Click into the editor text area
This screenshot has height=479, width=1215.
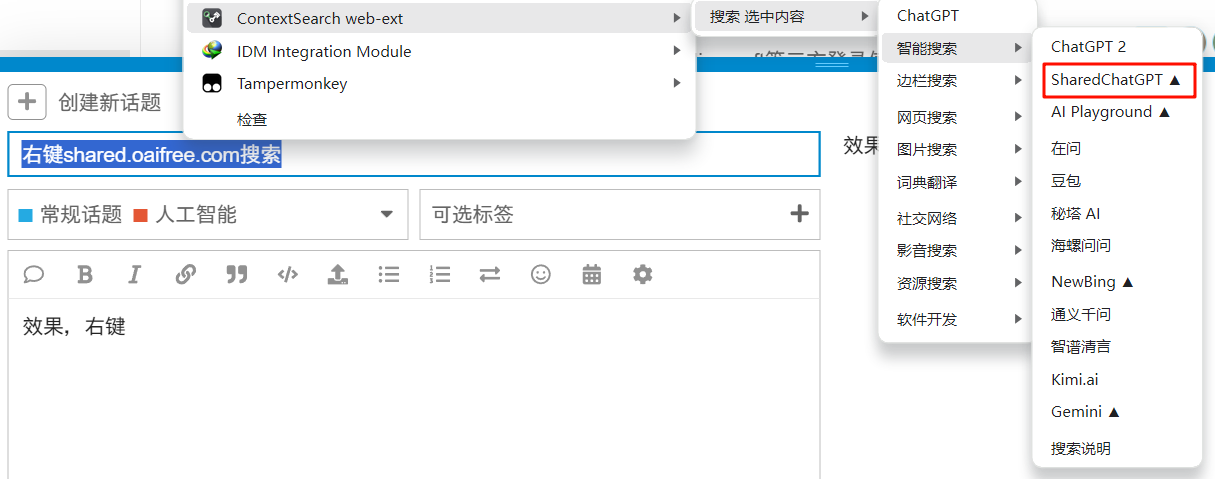click(414, 390)
